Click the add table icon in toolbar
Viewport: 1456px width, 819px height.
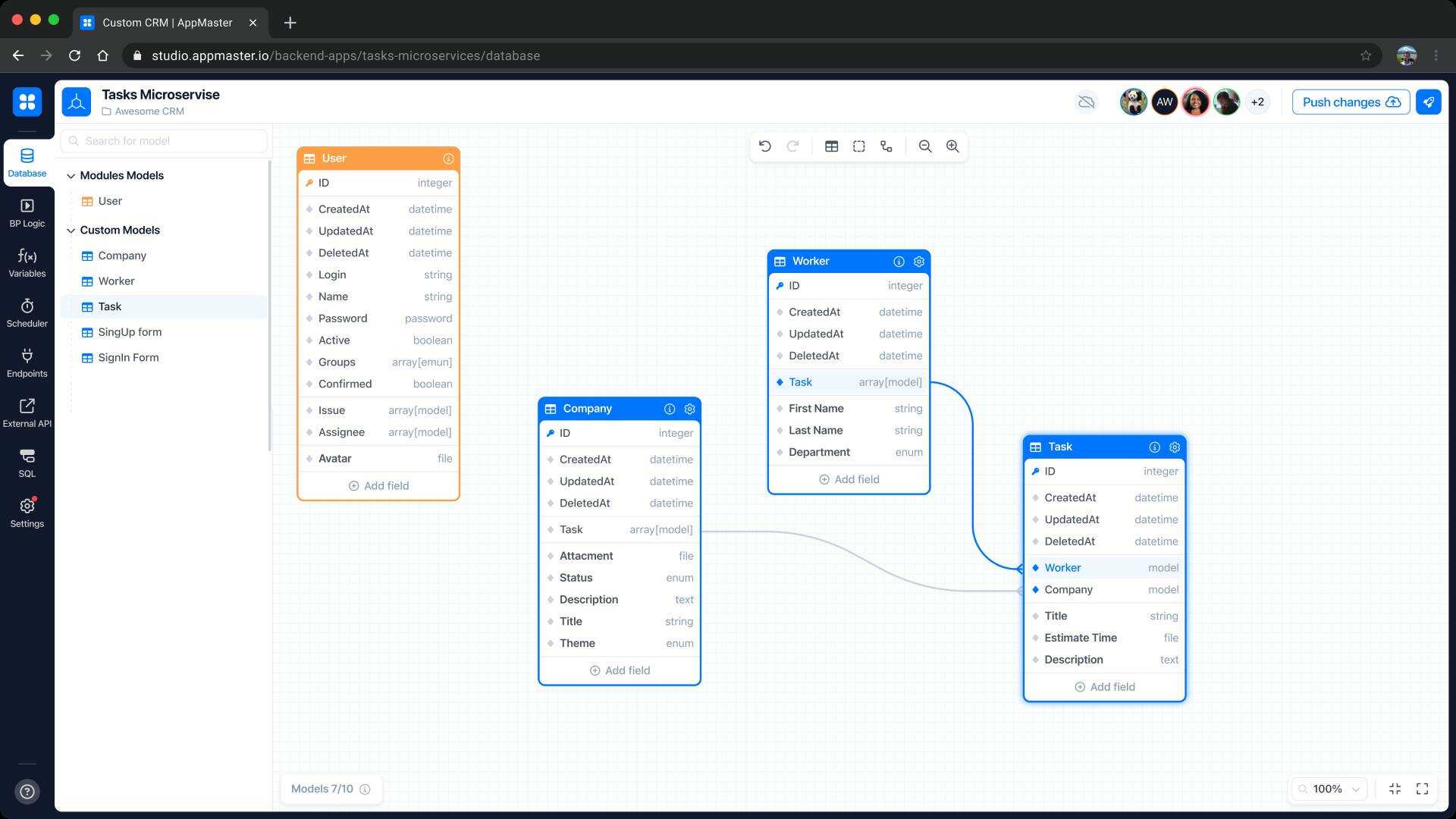832,146
